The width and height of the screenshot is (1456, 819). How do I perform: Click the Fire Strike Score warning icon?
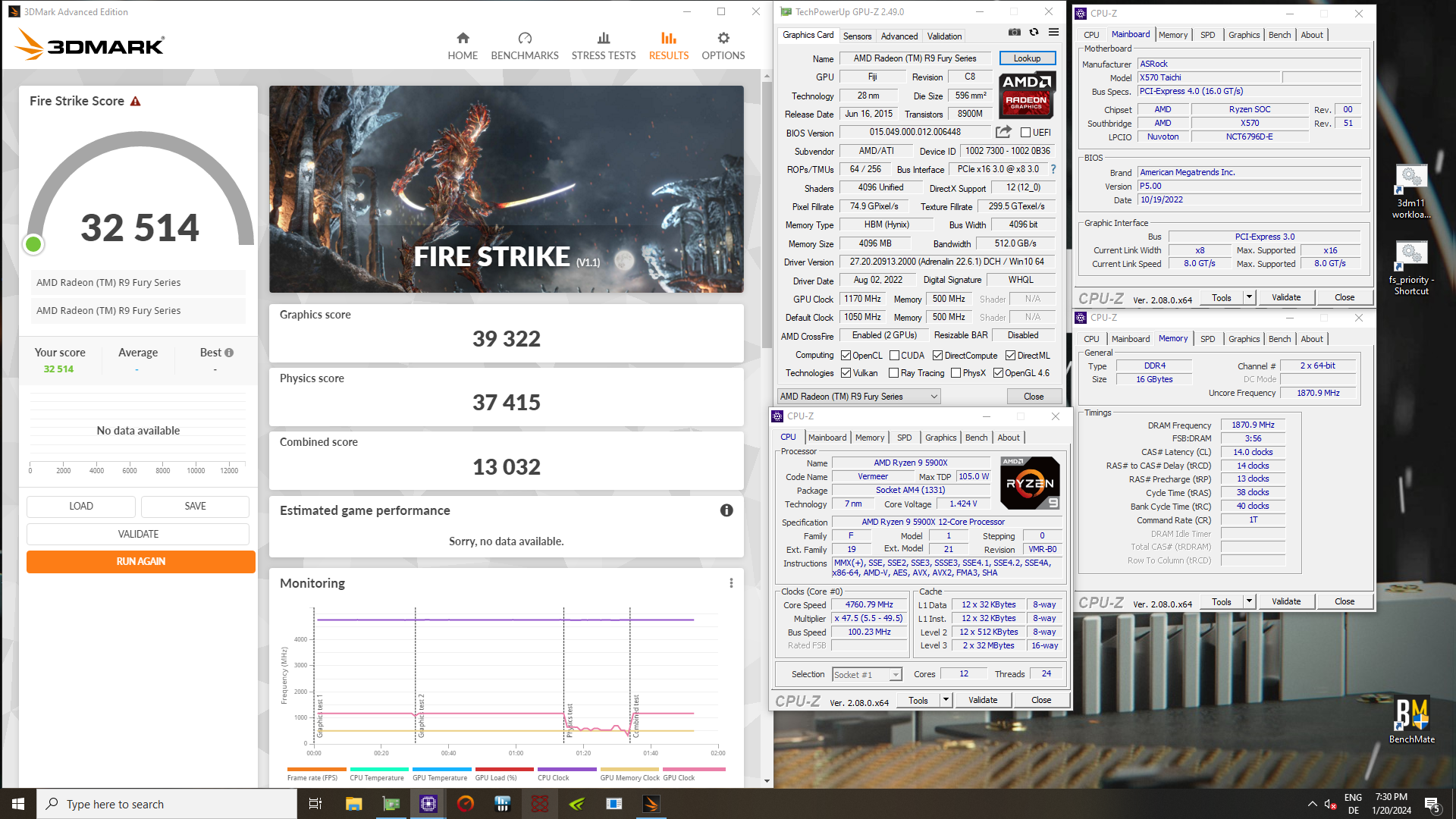click(x=136, y=102)
